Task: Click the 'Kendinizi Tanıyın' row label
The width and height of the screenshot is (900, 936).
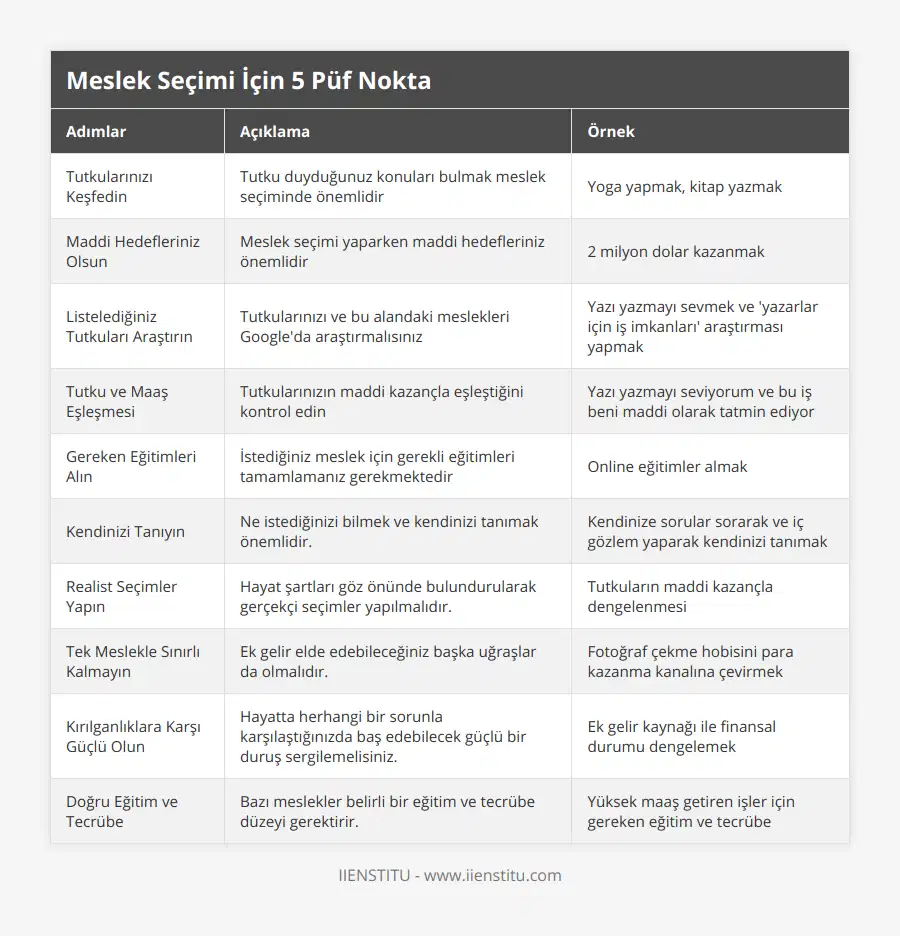Action: tap(125, 531)
